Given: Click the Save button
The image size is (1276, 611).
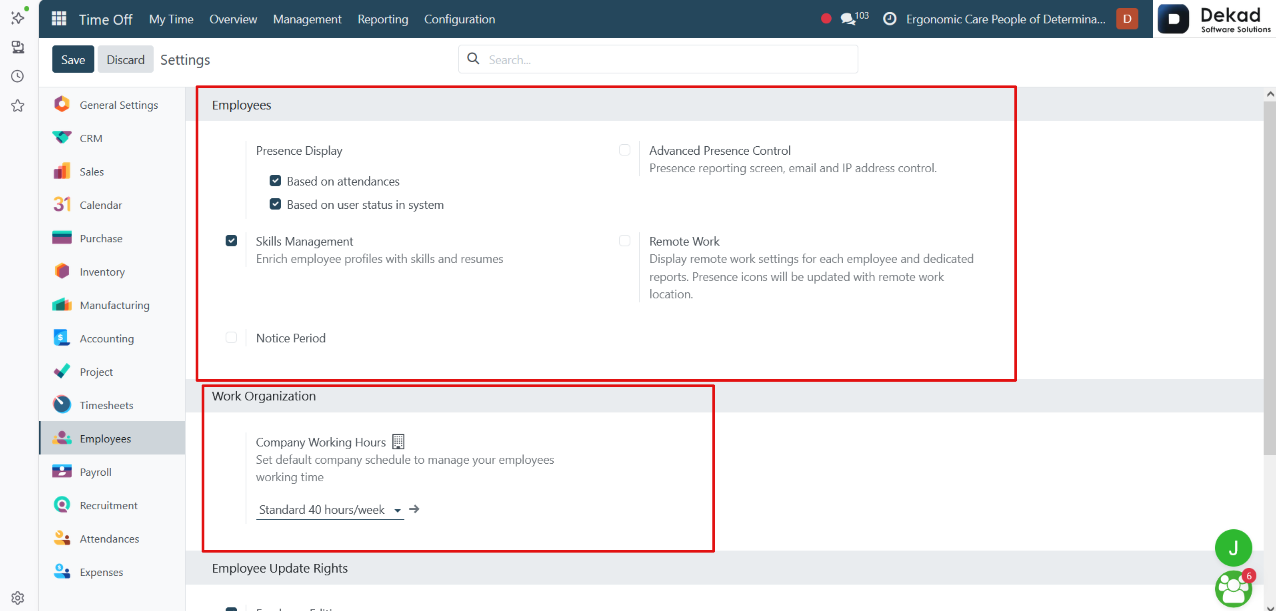Looking at the screenshot, I should pyautogui.click(x=73, y=59).
